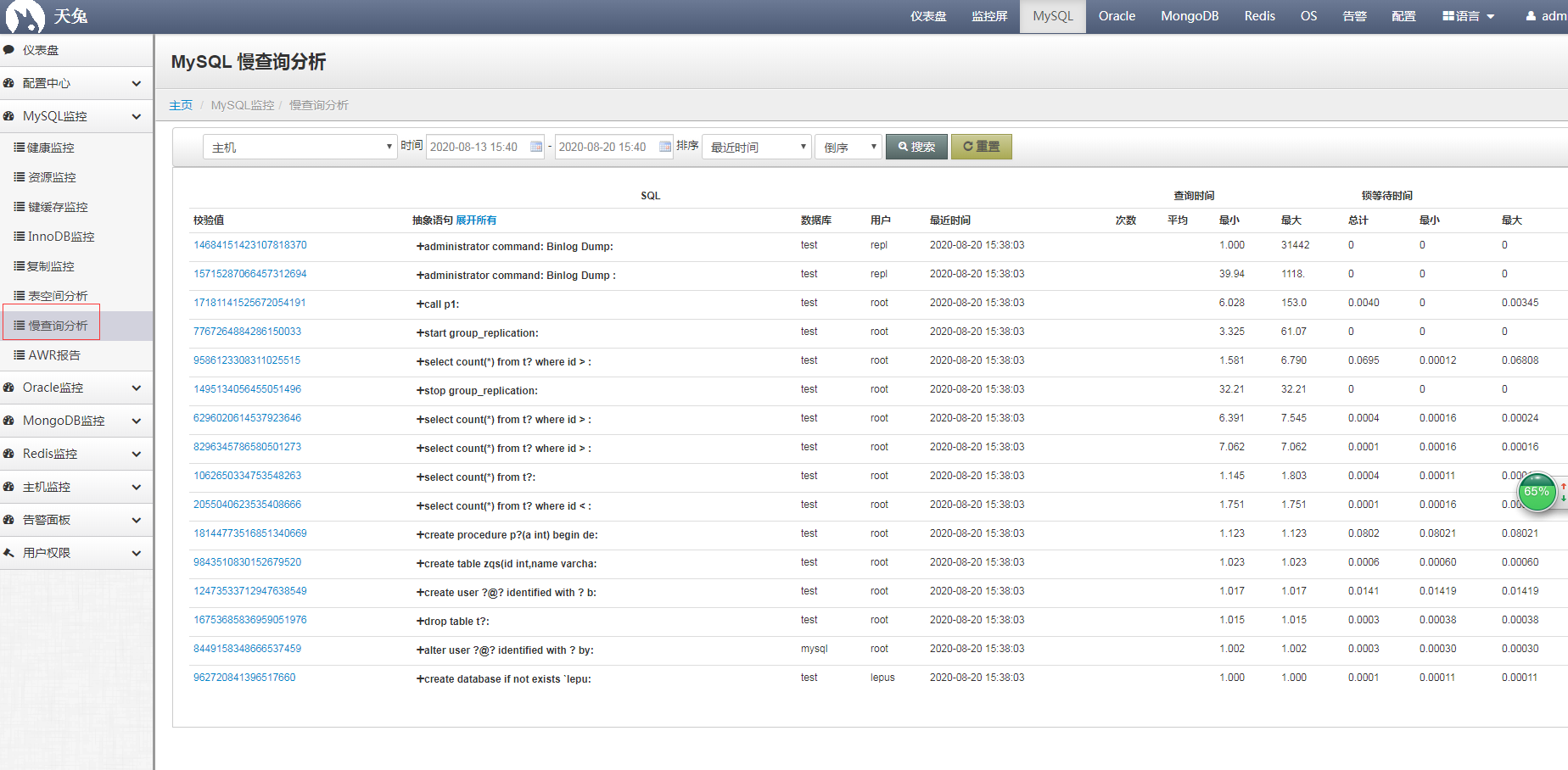This screenshot has width=1568, height=770.
Task: Click the user icon beside adm
Action: (x=1531, y=16)
